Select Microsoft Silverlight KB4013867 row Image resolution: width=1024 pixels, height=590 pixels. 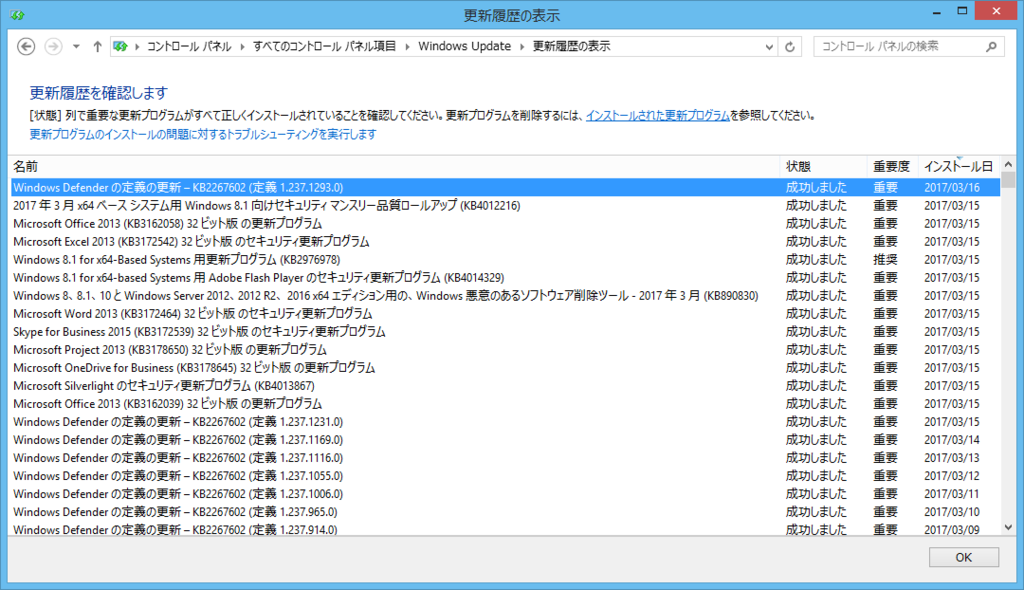pyautogui.click(x=505, y=386)
